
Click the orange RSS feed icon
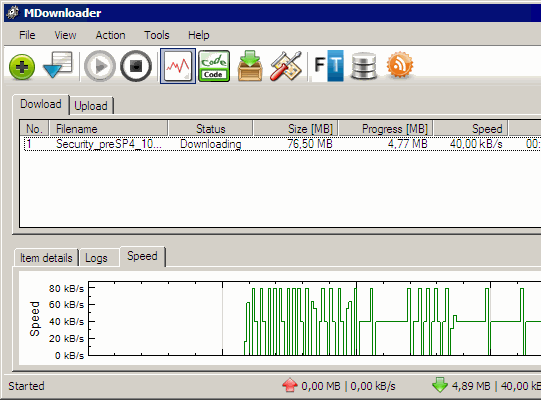pos(400,65)
